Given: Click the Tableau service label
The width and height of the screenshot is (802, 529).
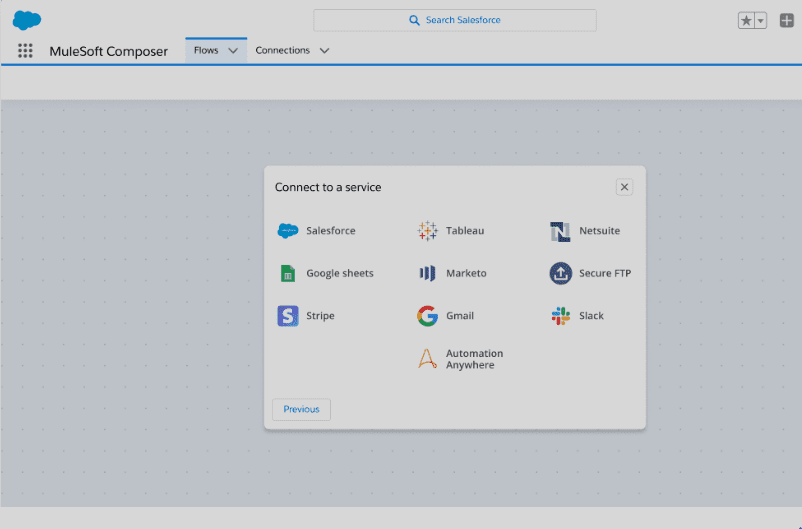Looking at the screenshot, I should 465,231.
